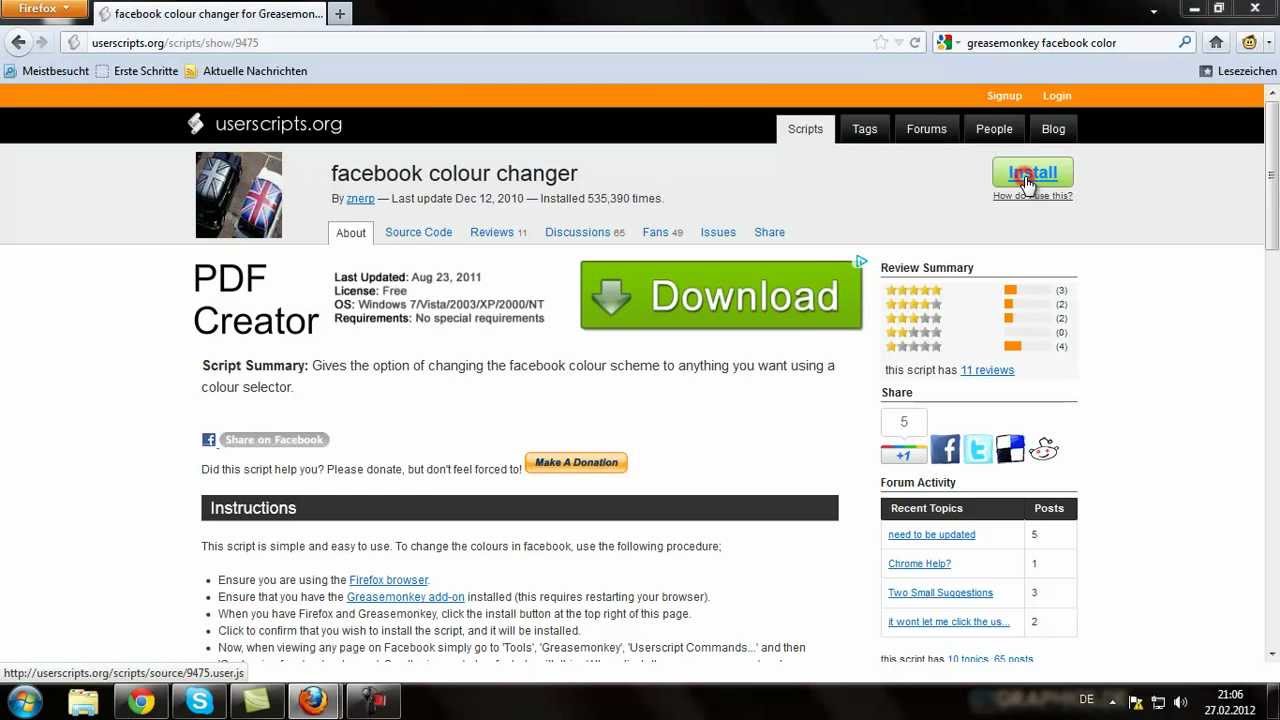This screenshot has width=1280, height=720.
Task: Open the list all tabs dropdown
Action: [1153, 11]
